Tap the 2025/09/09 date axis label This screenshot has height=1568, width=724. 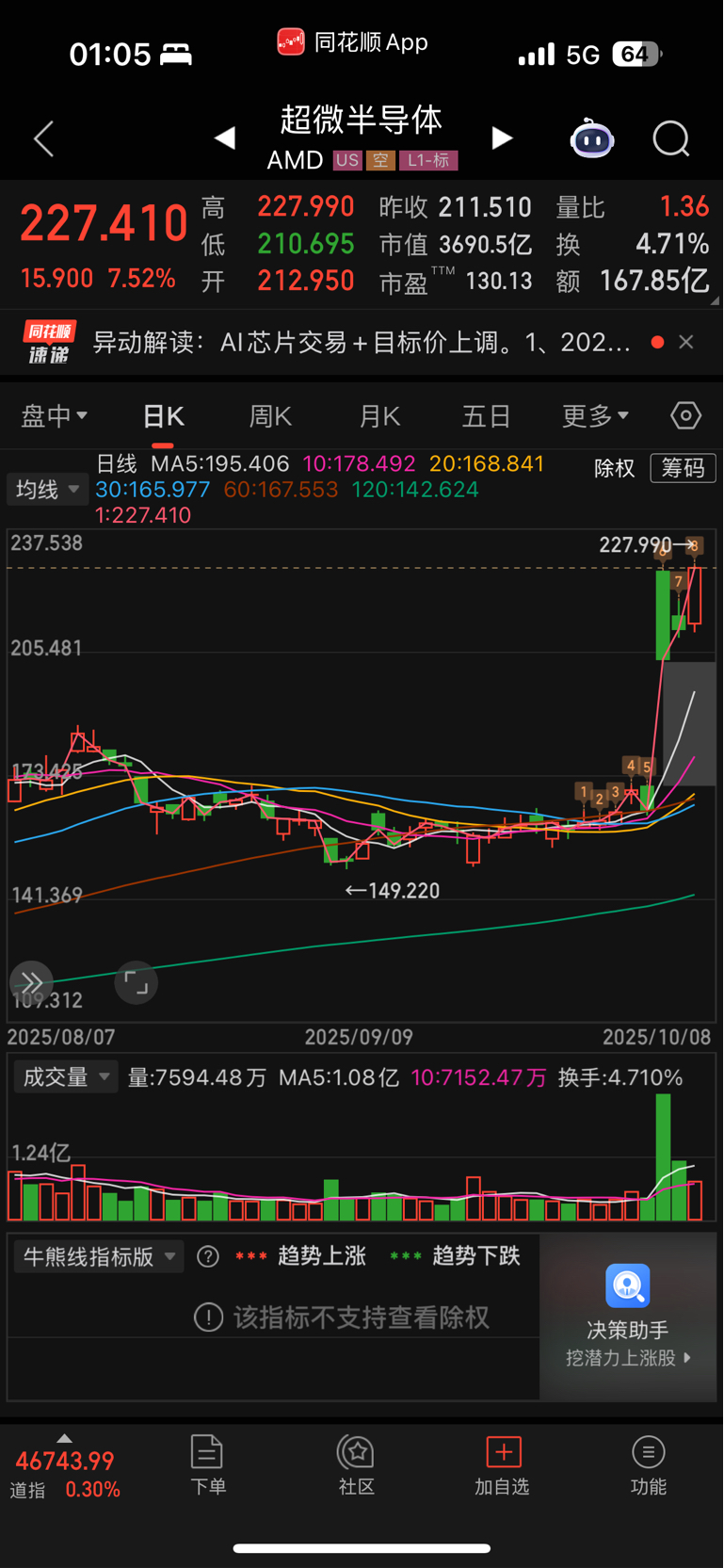pyautogui.click(x=359, y=1037)
